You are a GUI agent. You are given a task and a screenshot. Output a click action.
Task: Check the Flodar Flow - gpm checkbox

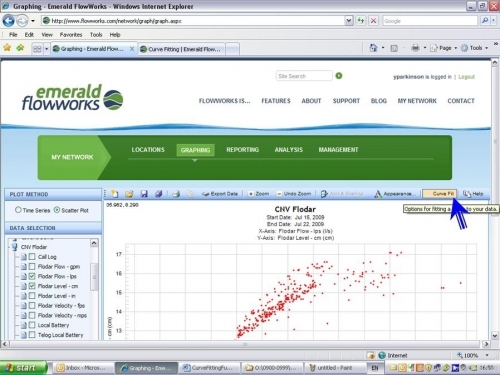[x=32, y=266]
